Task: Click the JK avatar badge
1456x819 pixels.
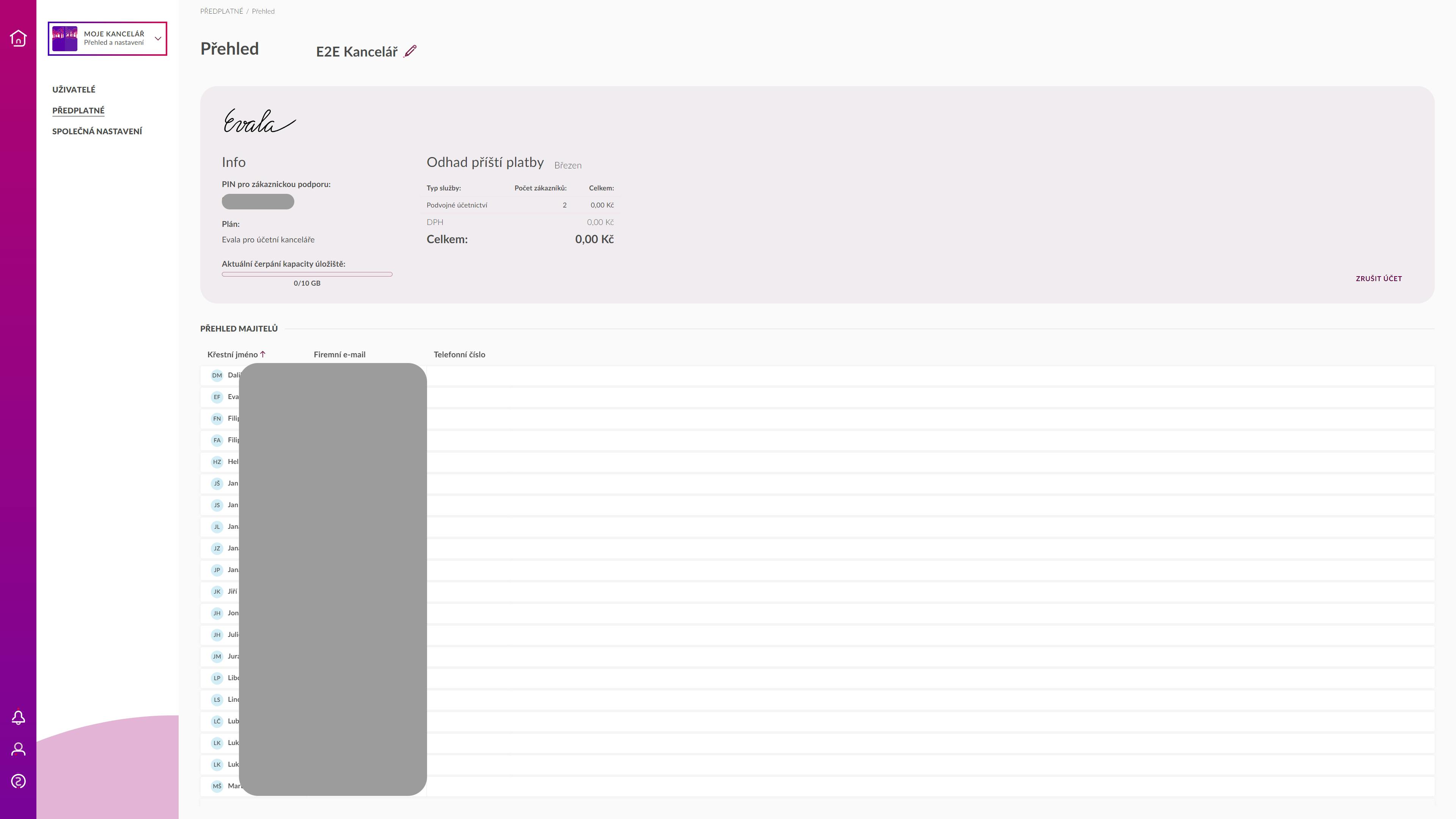Action: [217, 591]
